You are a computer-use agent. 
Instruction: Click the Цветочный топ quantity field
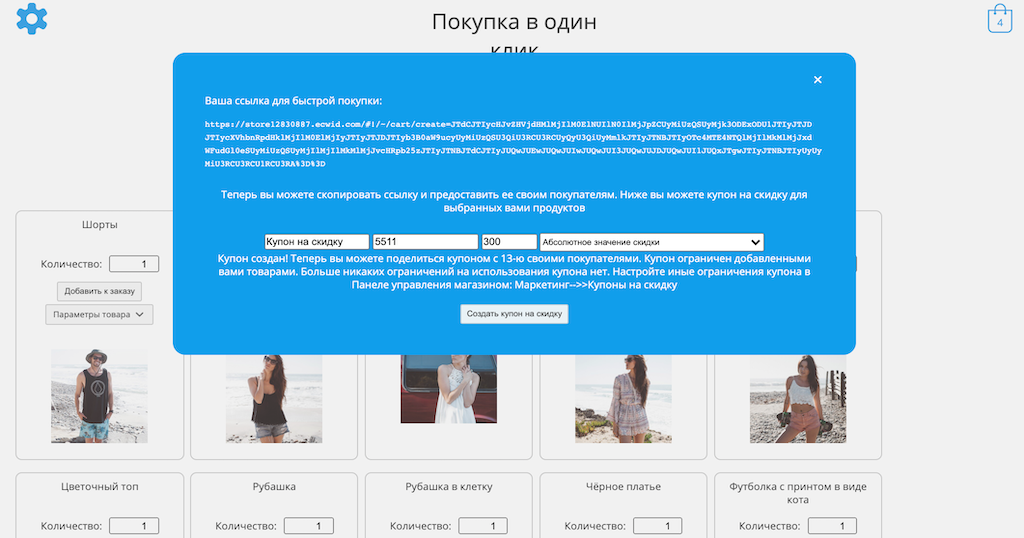point(134,526)
